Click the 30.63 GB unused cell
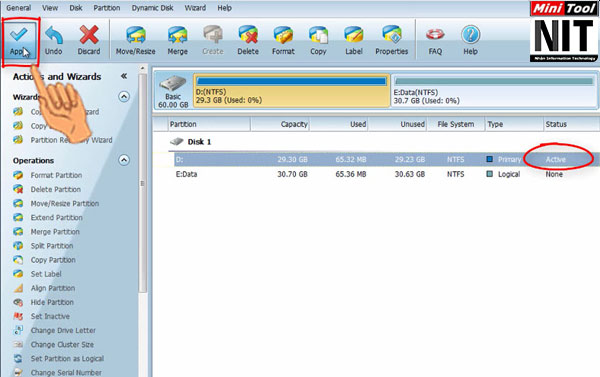The image size is (600, 377). point(410,174)
